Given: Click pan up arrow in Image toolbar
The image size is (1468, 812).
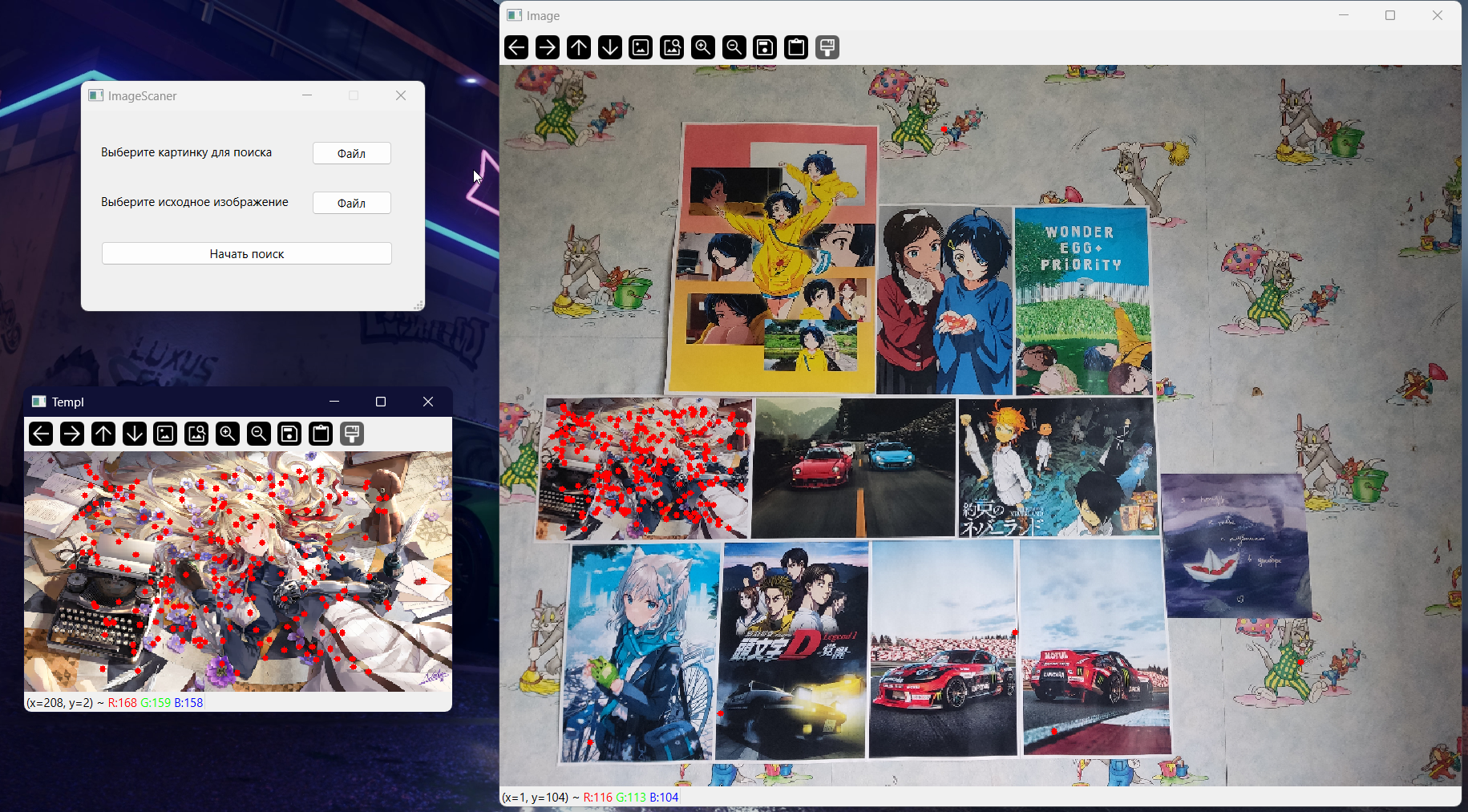Looking at the screenshot, I should pyautogui.click(x=579, y=47).
